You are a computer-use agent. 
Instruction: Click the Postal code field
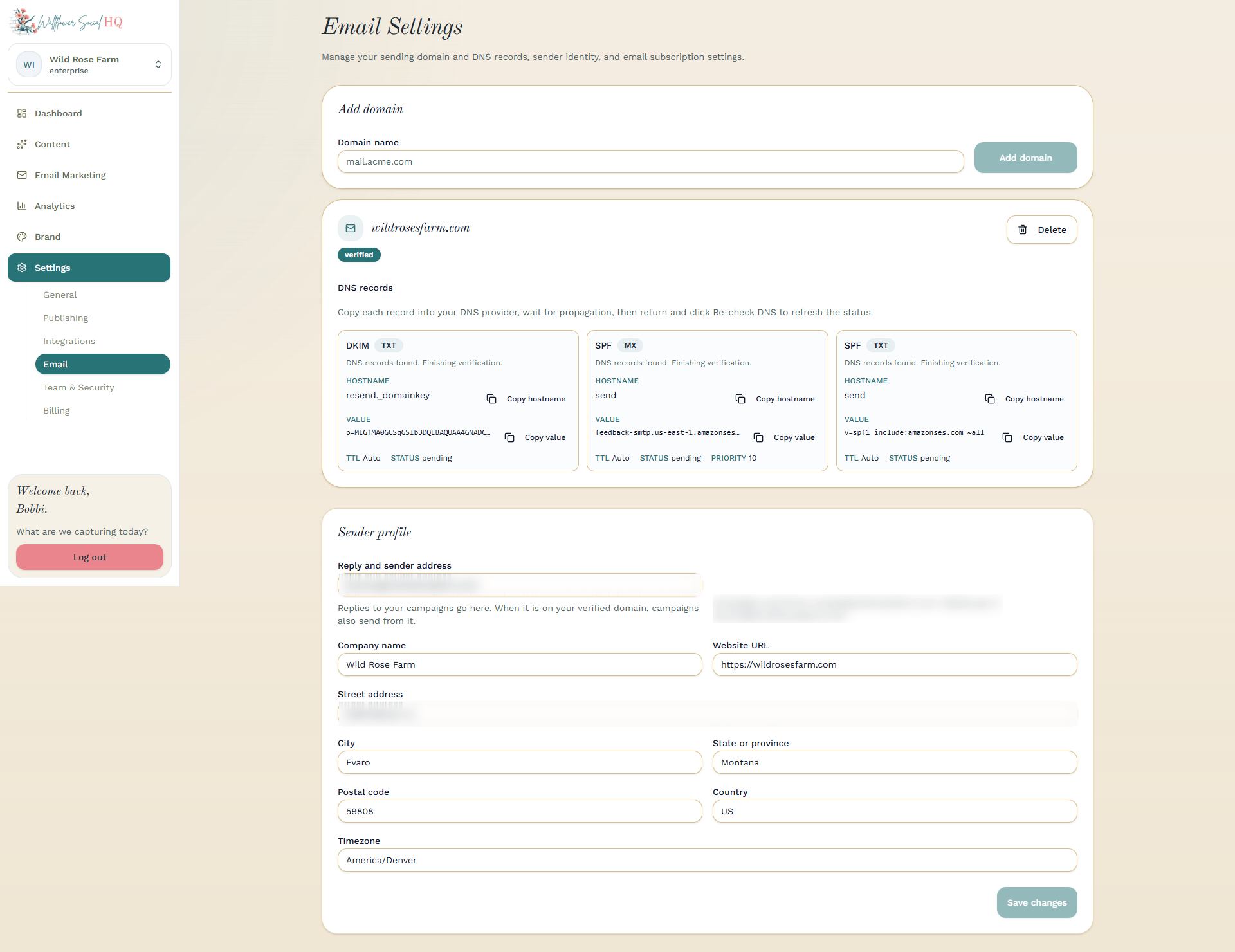click(x=520, y=811)
